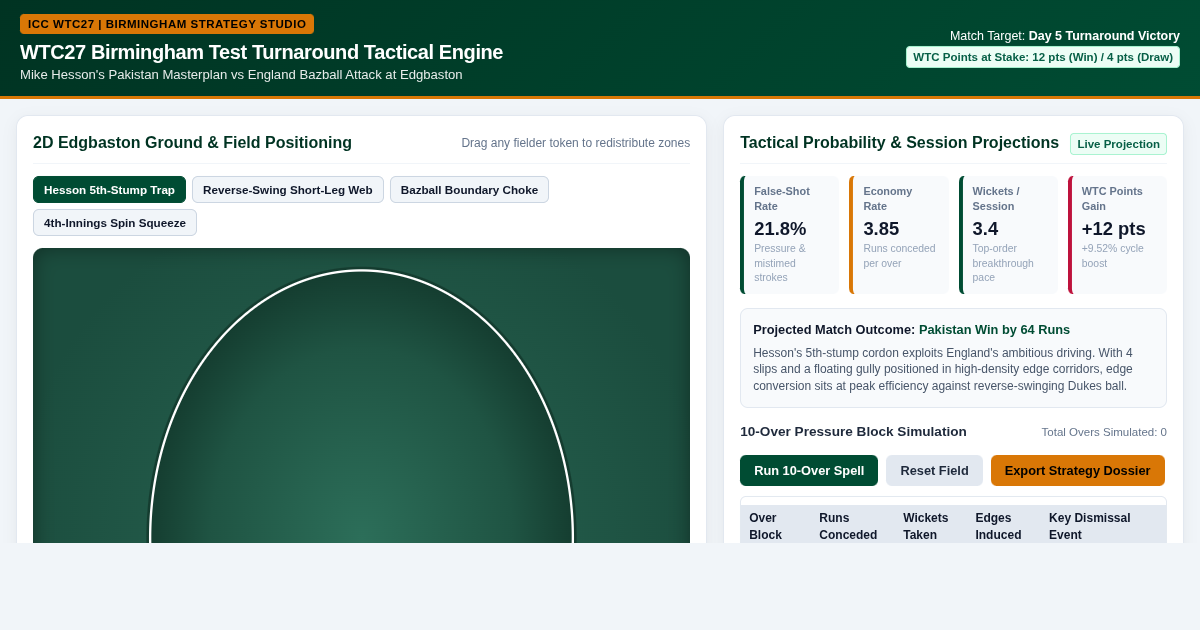Open the False-Shot Rate stat card
The image size is (1200, 630).
click(x=789, y=235)
